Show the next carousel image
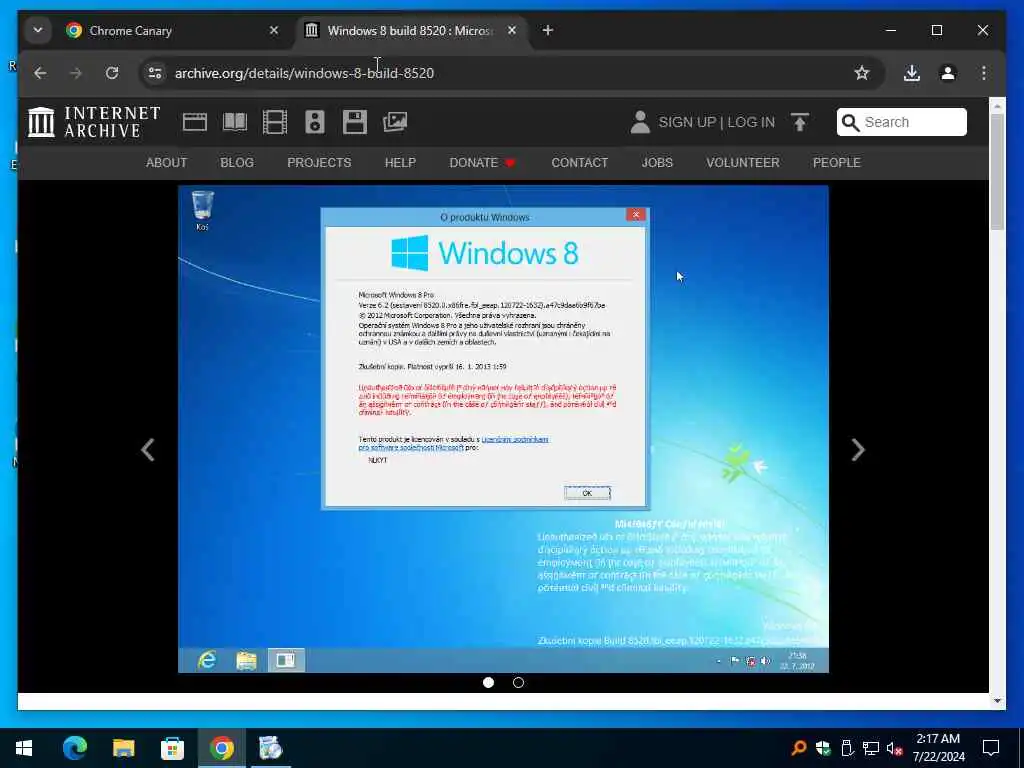Image resolution: width=1024 pixels, height=768 pixels. pos(858,449)
